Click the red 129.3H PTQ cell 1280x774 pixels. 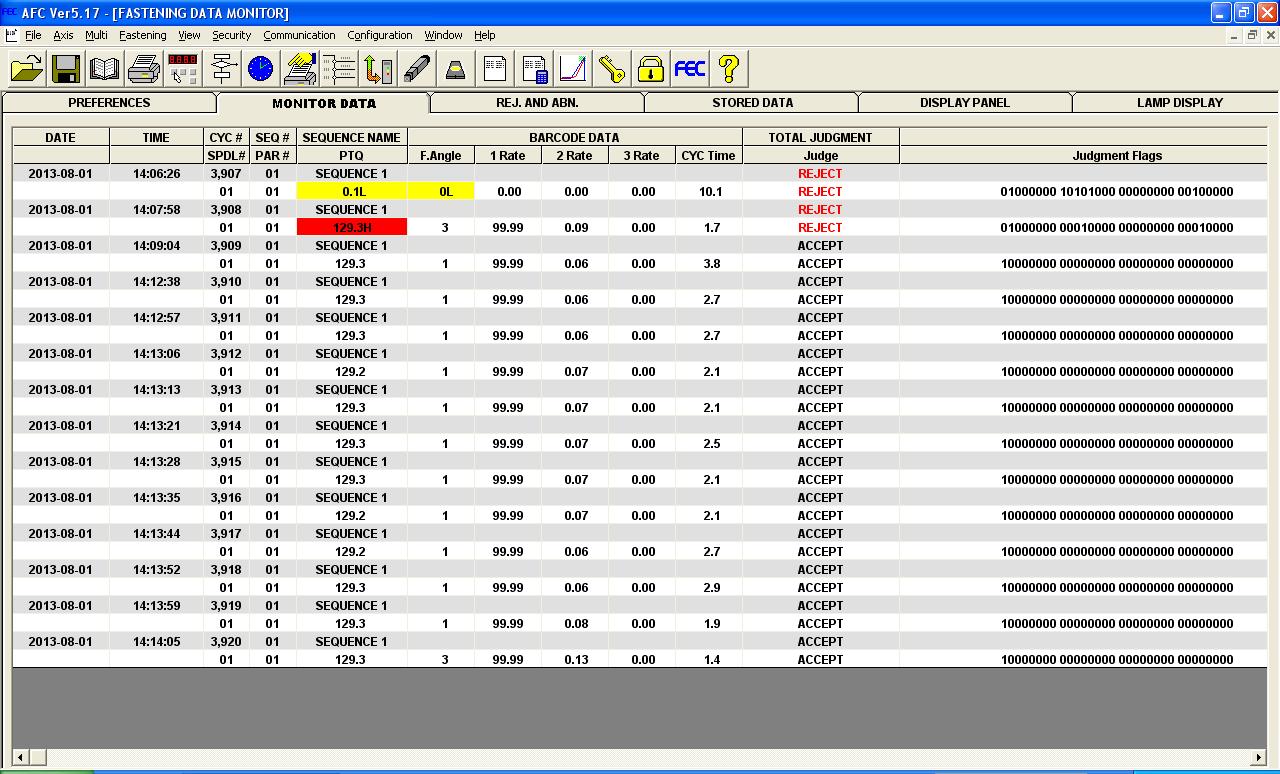pyautogui.click(x=352, y=227)
